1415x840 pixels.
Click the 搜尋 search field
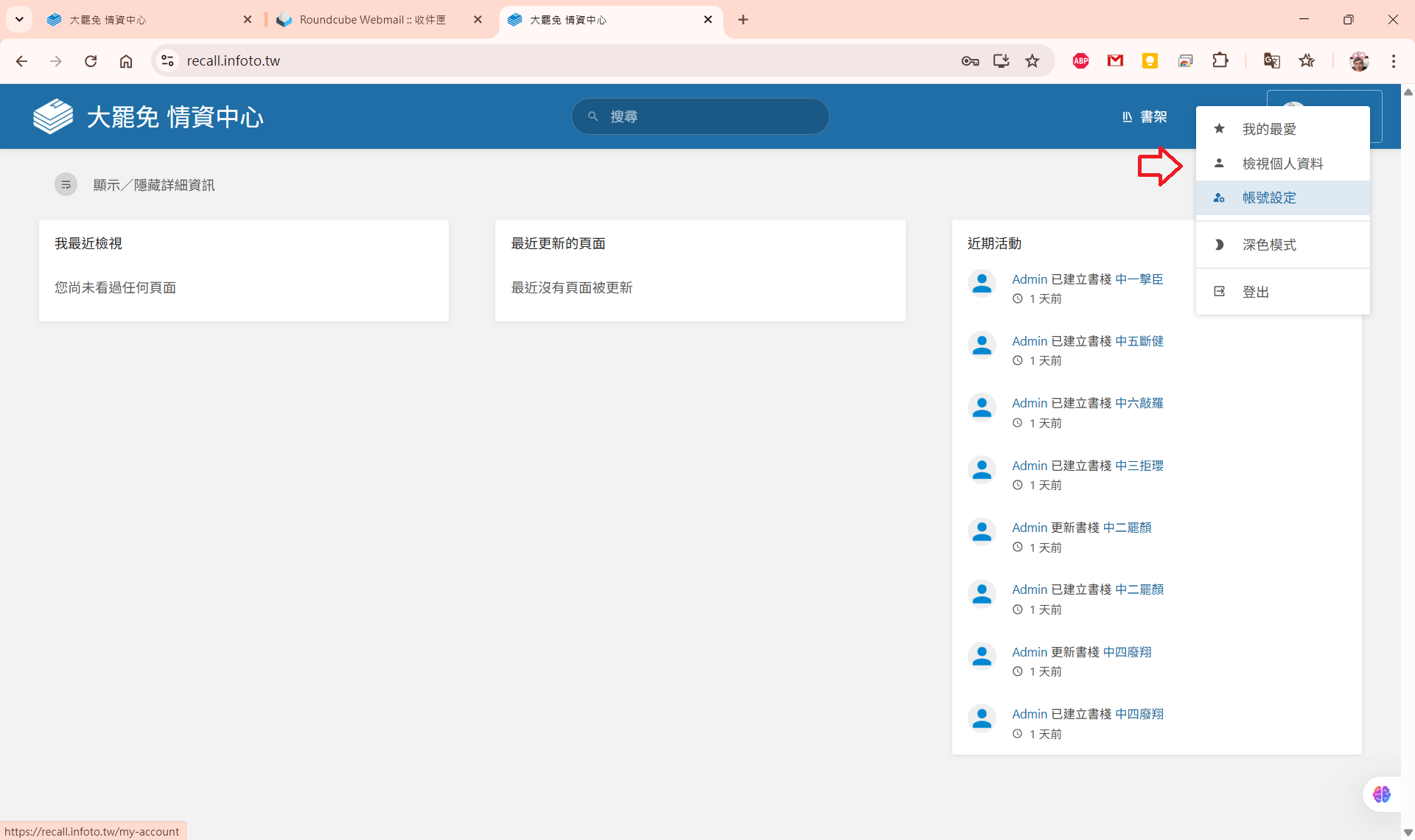click(700, 116)
